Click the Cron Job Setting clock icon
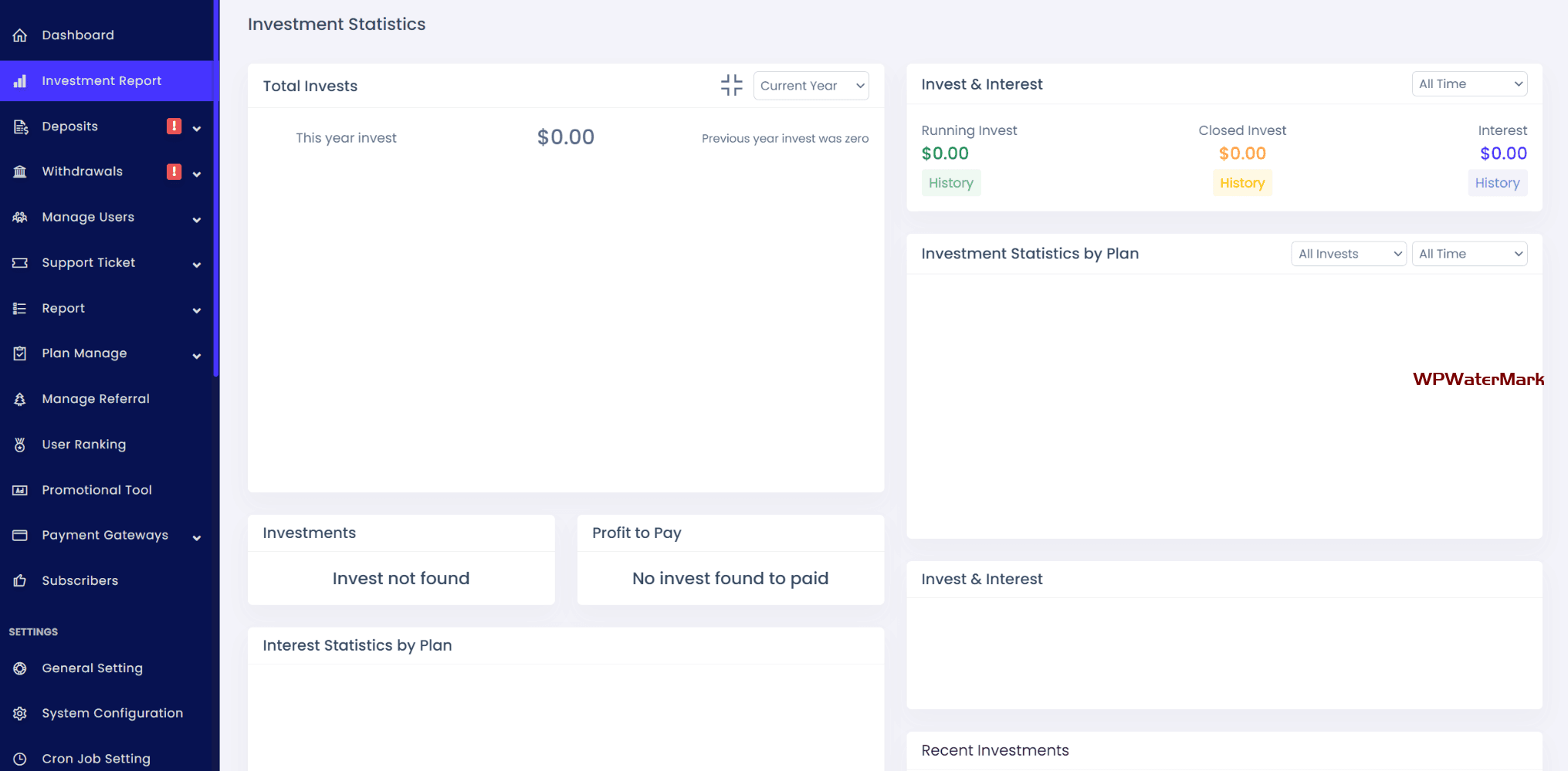This screenshot has width=1568, height=771. [x=20, y=759]
